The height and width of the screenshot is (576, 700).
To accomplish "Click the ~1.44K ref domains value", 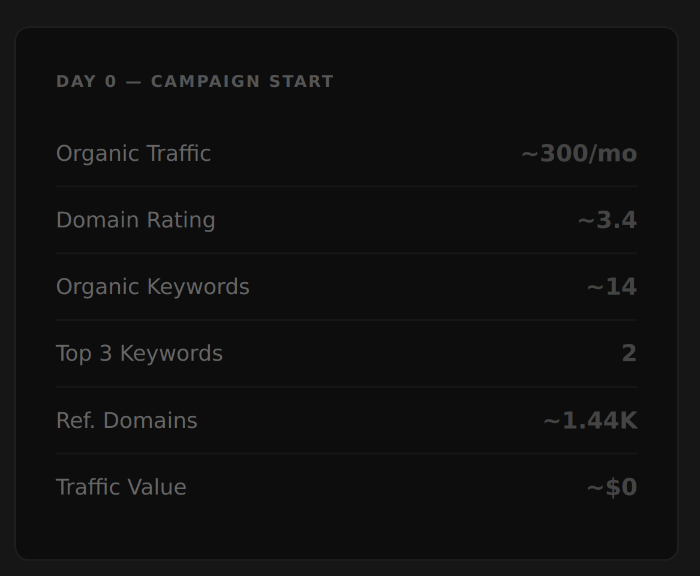I will tap(590, 420).
